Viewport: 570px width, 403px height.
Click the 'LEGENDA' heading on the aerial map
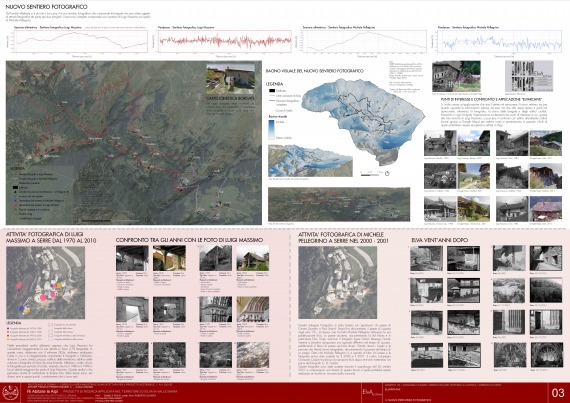[x=17, y=169]
